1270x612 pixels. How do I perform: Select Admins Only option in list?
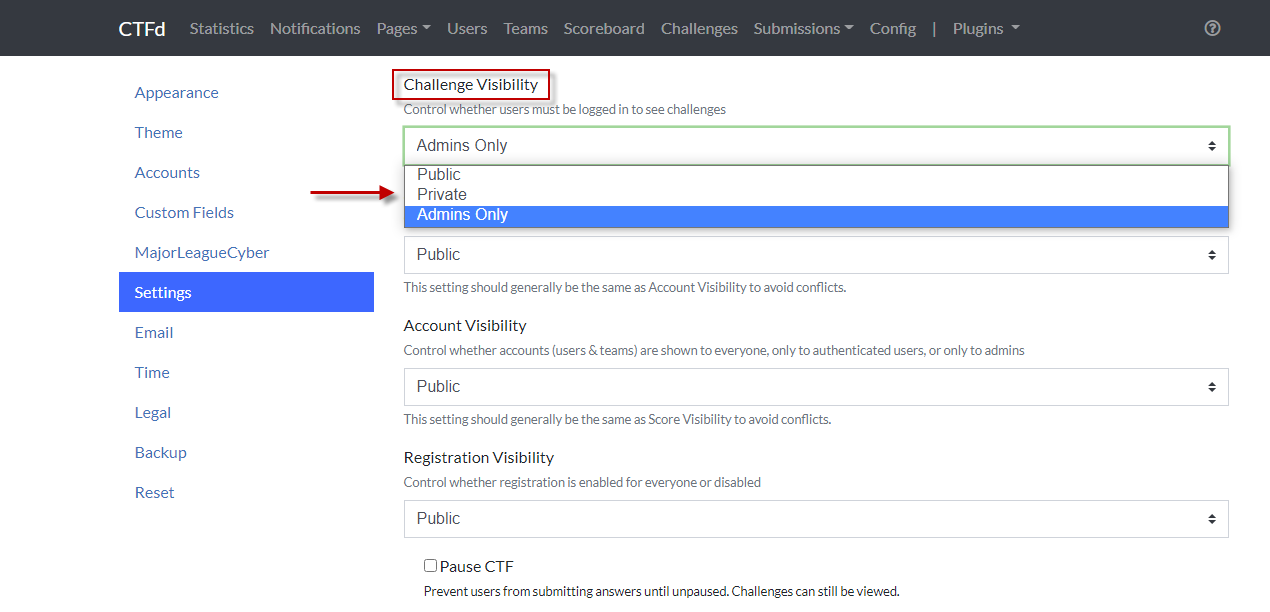(x=462, y=215)
